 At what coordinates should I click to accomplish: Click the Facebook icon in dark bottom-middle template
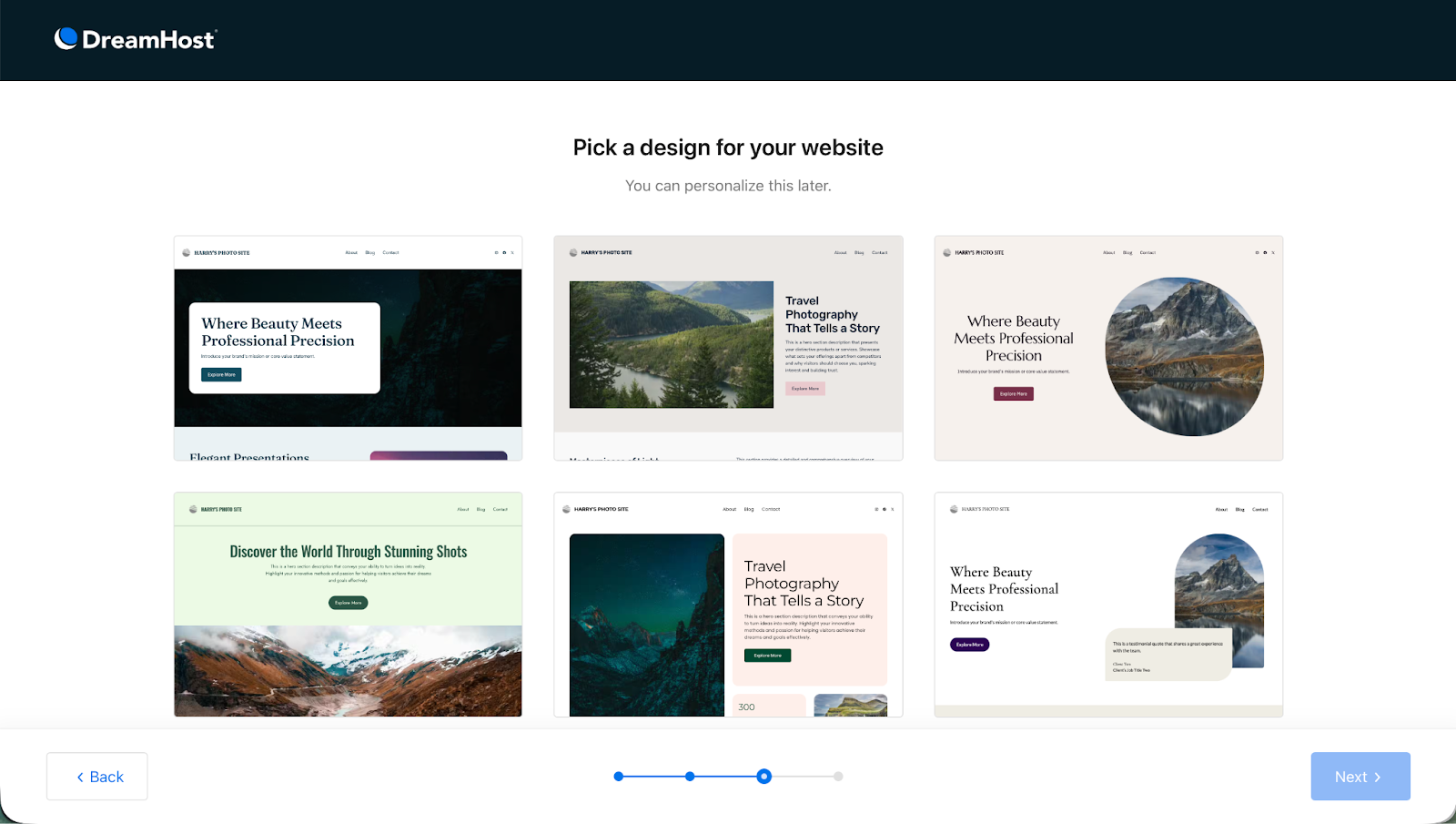pyautogui.click(x=885, y=509)
